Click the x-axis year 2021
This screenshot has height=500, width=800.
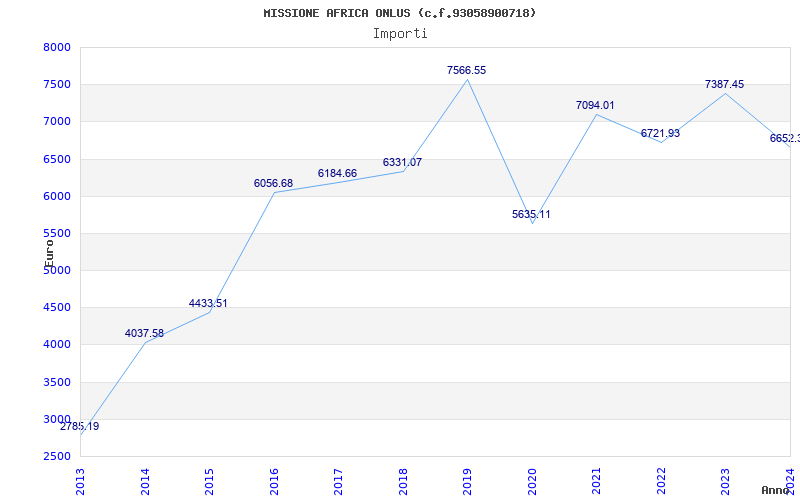point(597,481)
